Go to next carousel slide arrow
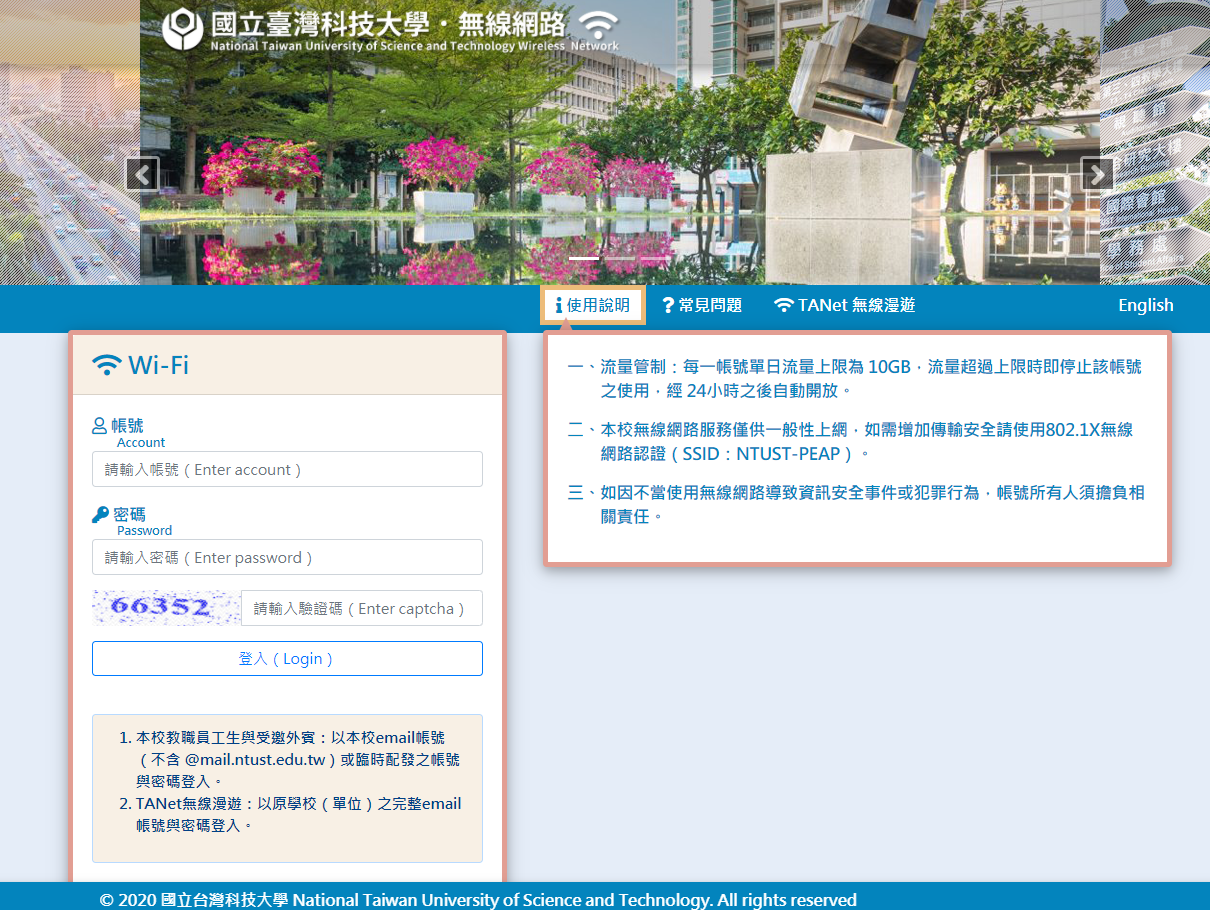 (x=1098, y=174)
